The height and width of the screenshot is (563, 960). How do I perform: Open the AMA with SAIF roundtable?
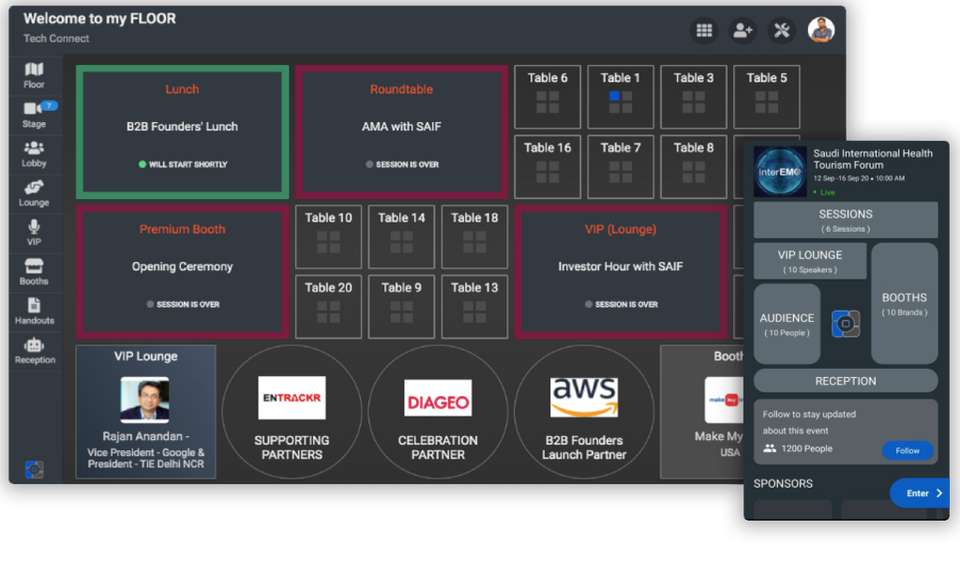[x=401, y=132]
